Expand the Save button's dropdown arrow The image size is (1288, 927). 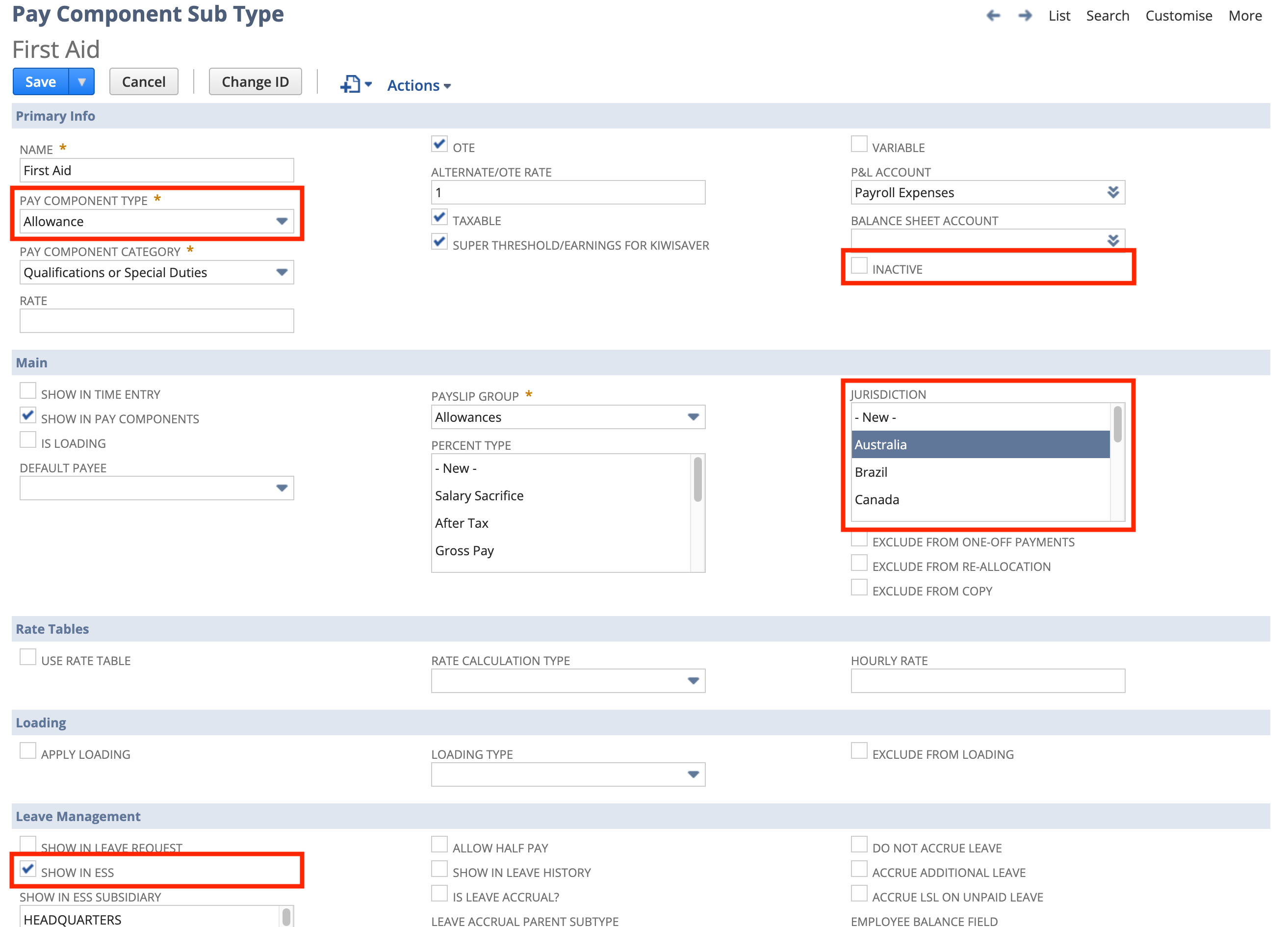coord(82,81)
